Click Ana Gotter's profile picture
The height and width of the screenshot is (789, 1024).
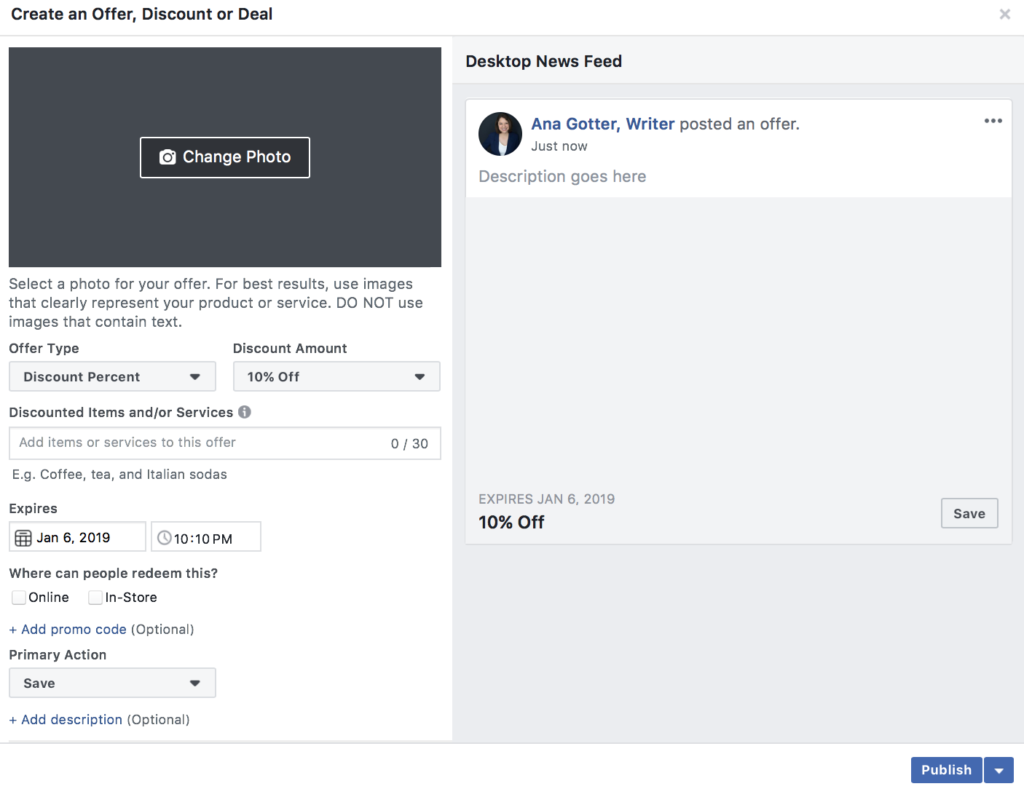point(500,133)
